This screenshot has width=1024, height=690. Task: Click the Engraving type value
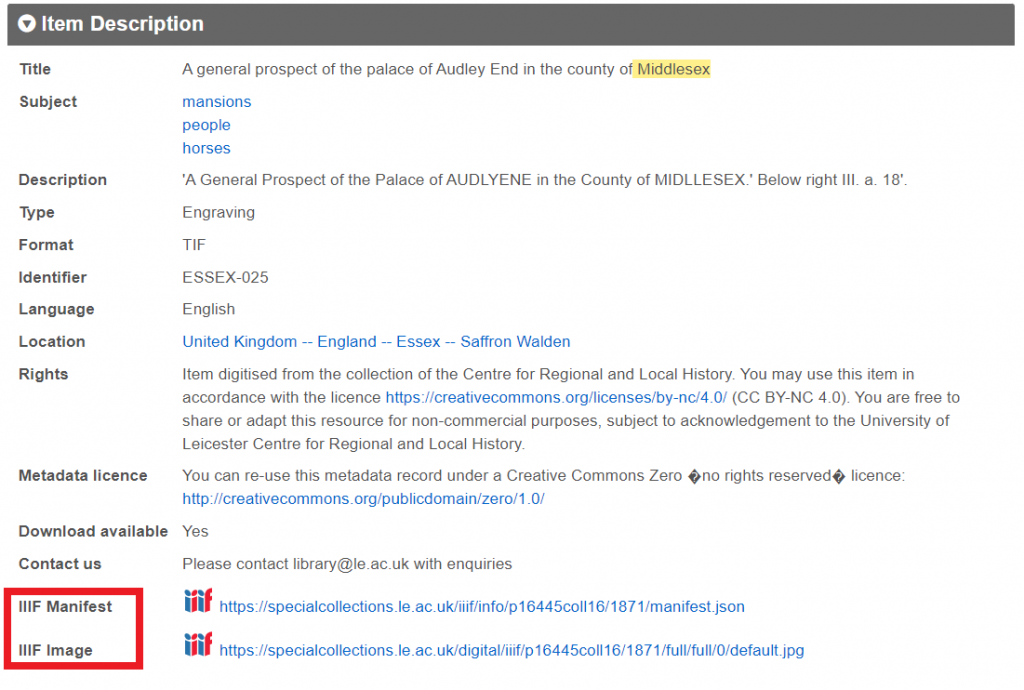coord(218,213)
